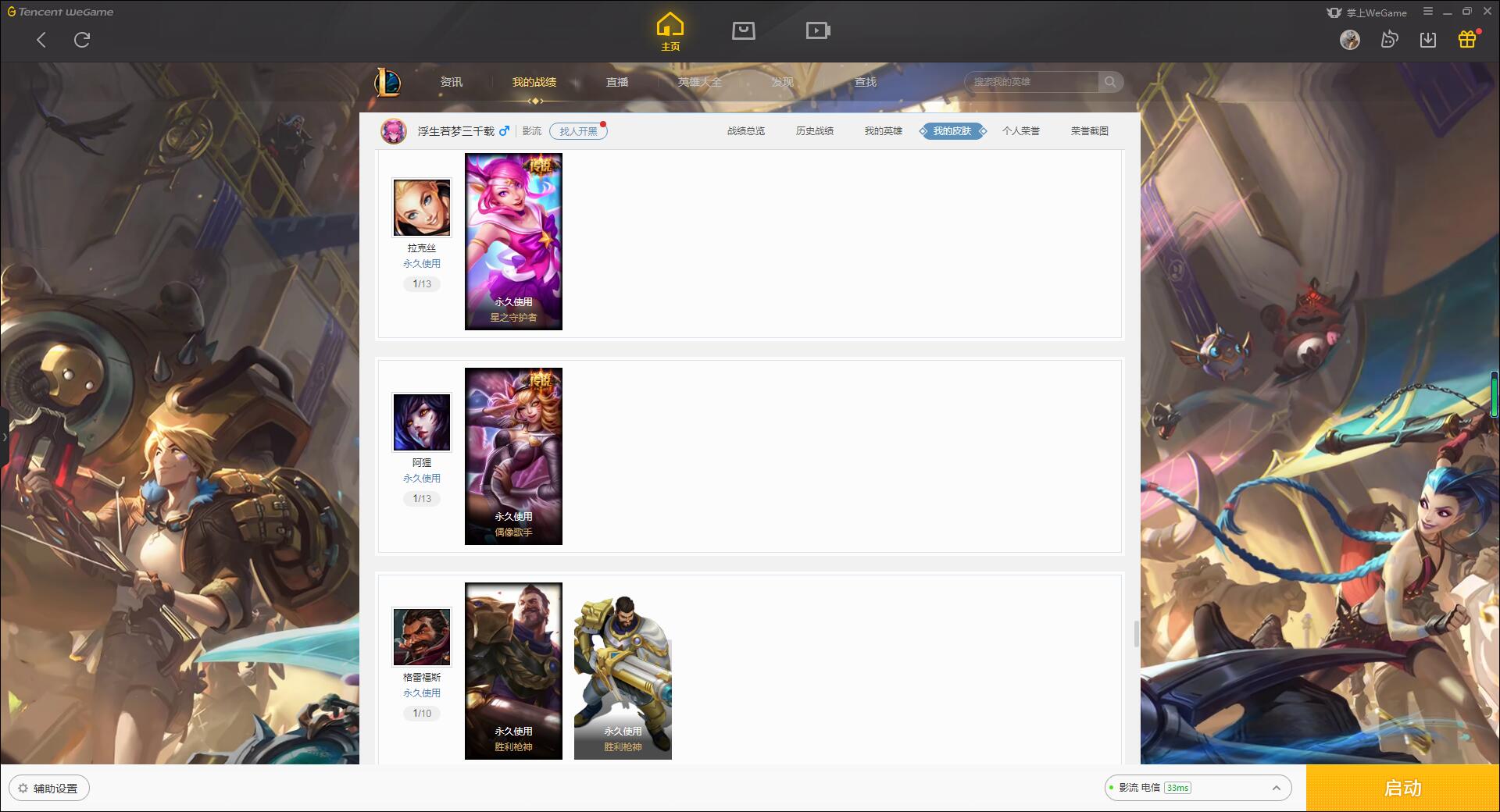Click the search magnifier button
This screenshot has height=812, width=1500.
pyautogui.click(x=1110, y=82)
